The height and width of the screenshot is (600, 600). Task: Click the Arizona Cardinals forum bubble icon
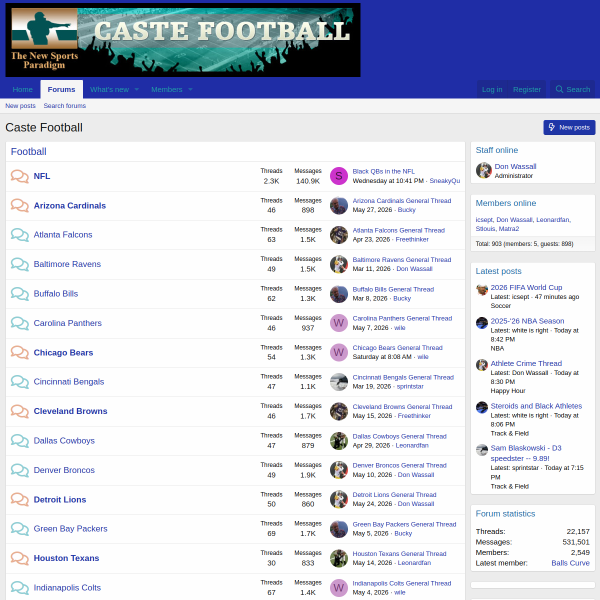(20, 205)
